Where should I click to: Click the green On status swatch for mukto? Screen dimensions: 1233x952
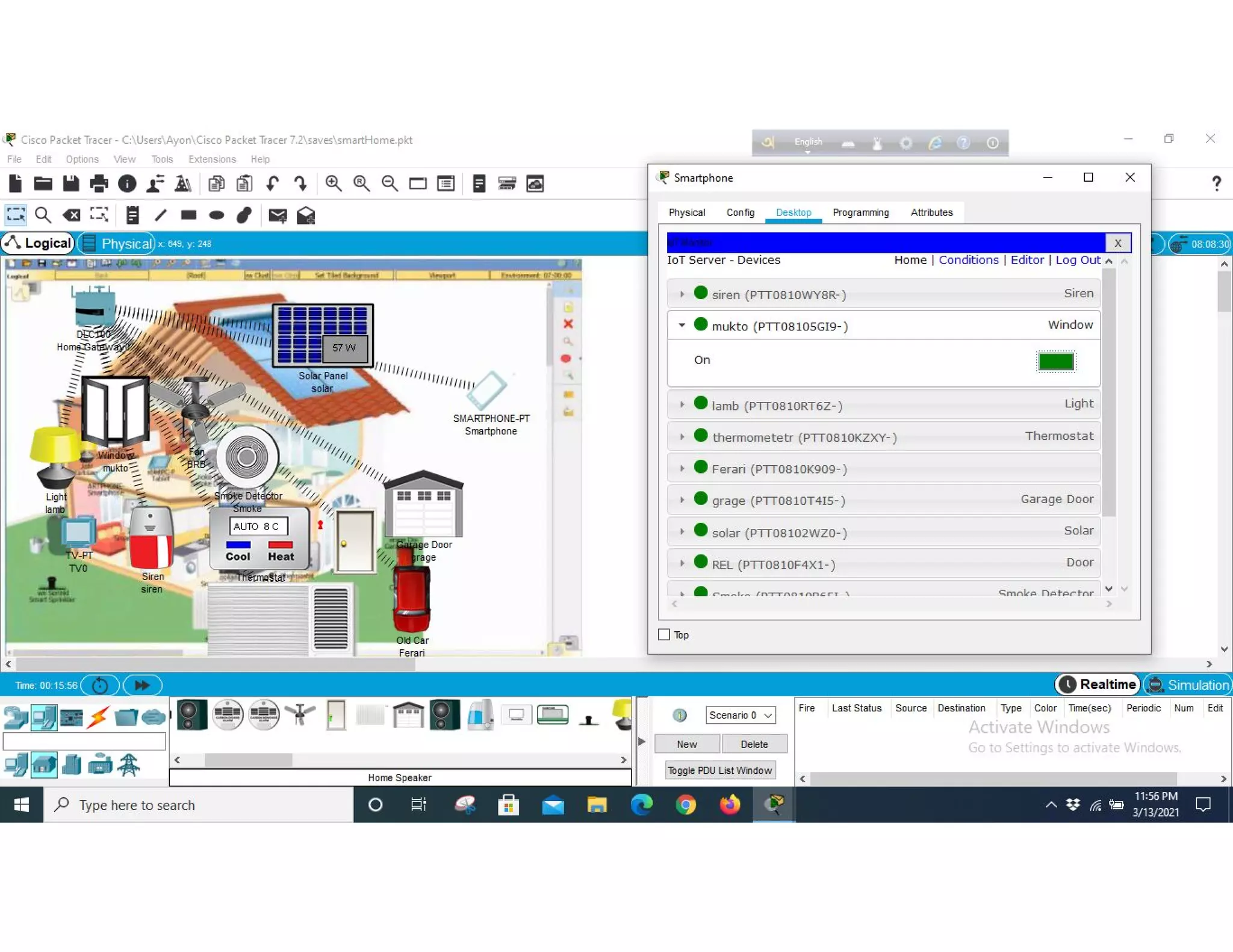(x=1055, y=362)
